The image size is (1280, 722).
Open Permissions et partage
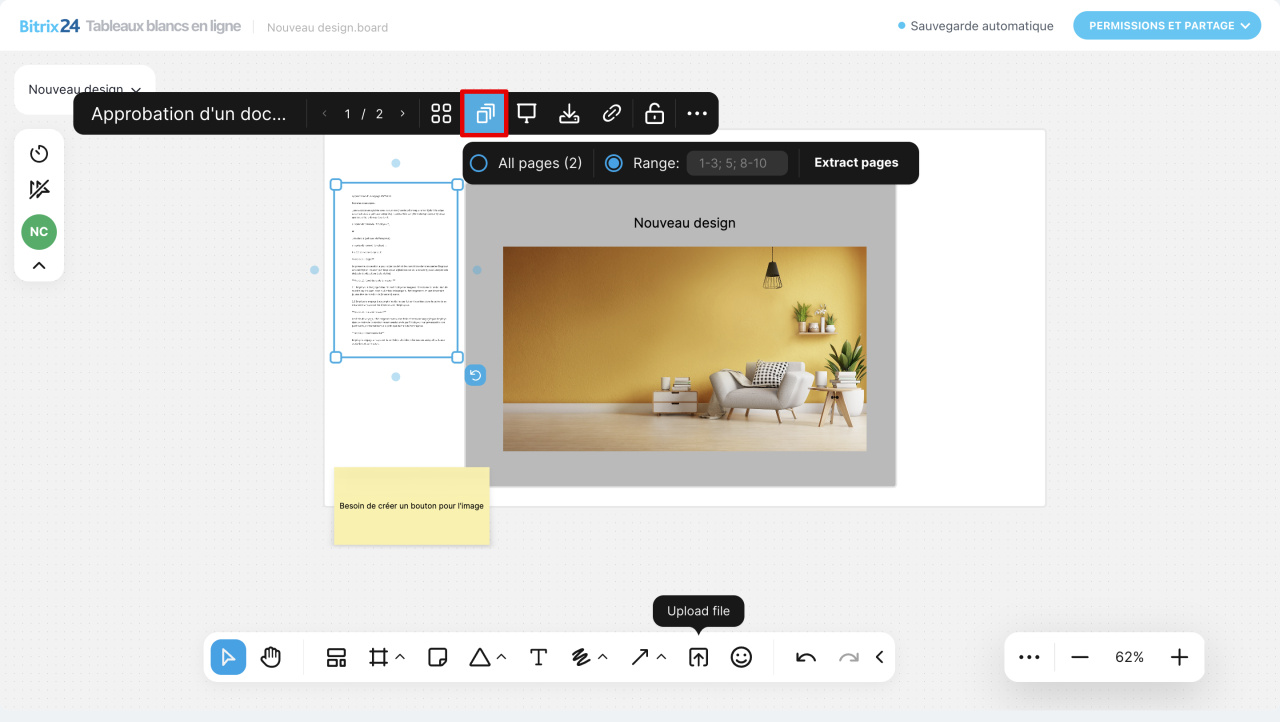tap(1166, 25)
